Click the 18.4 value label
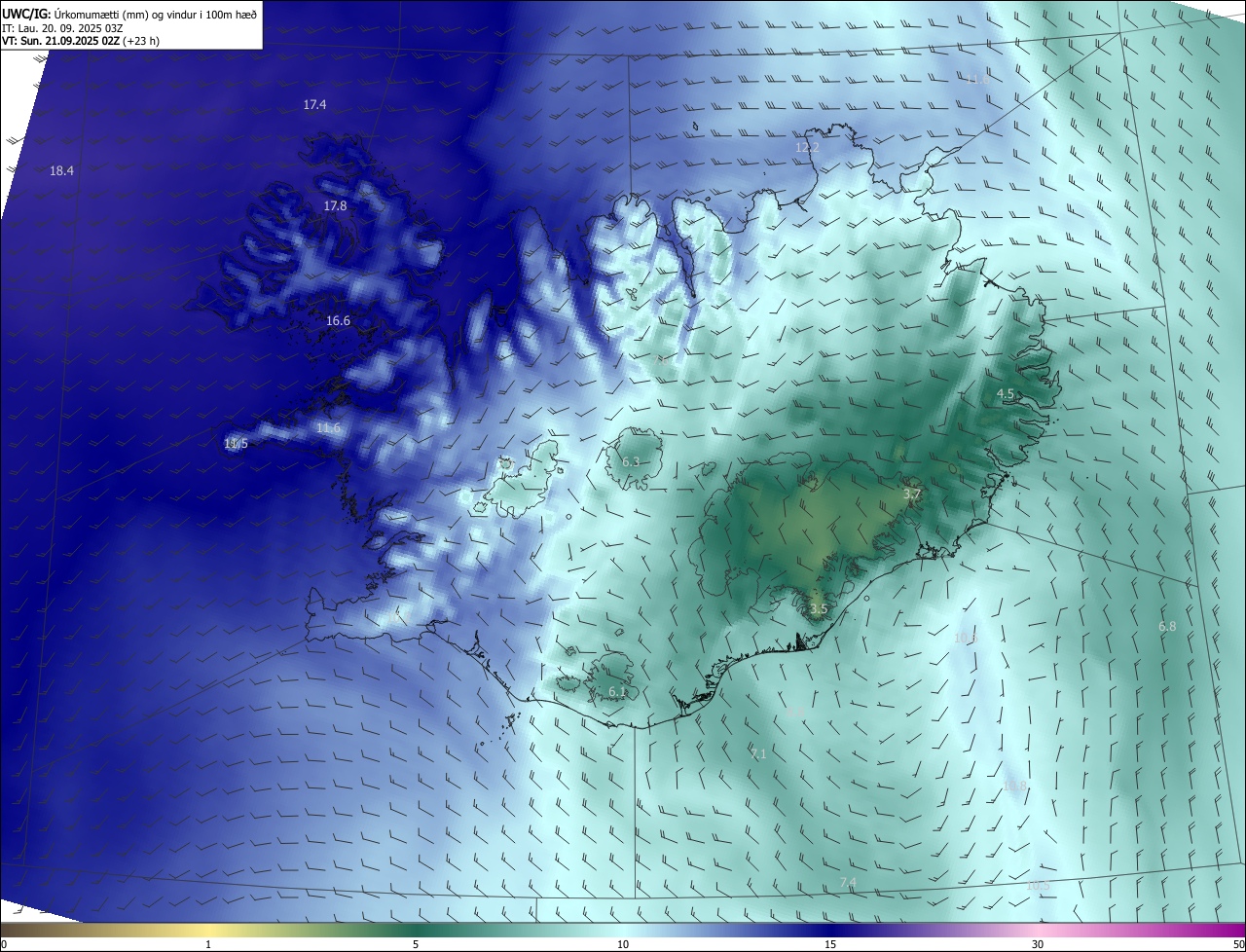The height and width of the screenshot is (952, 1246). 61,170
